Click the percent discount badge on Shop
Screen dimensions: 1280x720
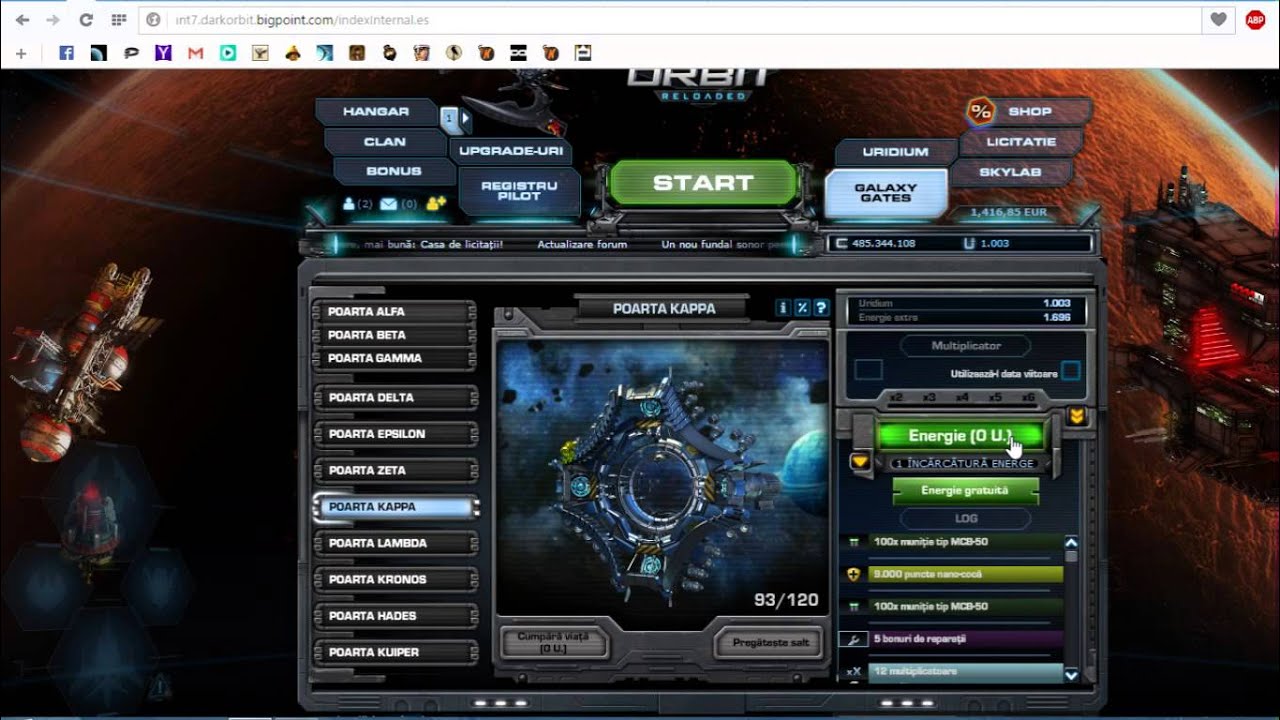click(981, 112)
